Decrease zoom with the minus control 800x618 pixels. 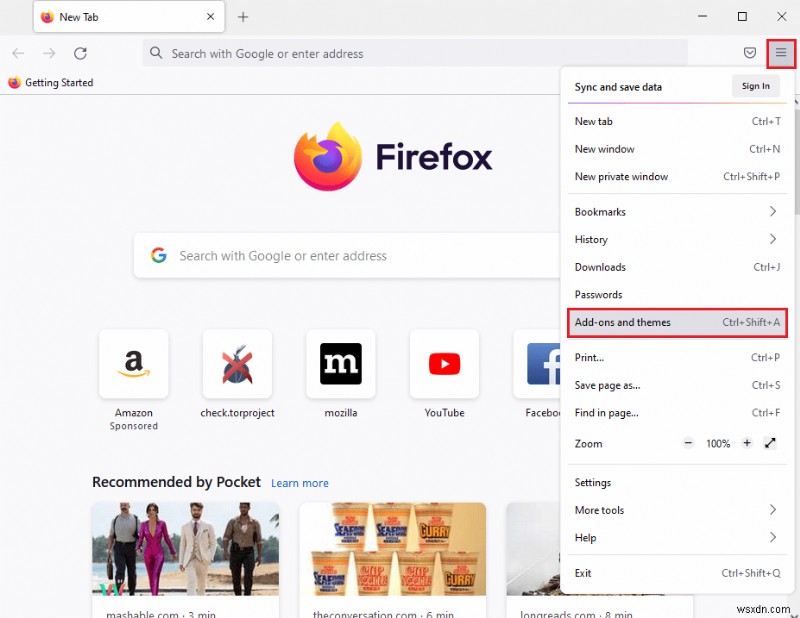pos(689,444)
